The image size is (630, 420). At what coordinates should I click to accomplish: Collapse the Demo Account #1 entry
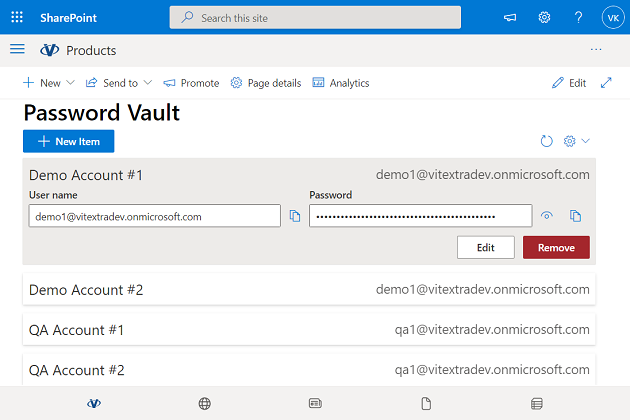tap(309, 175)
